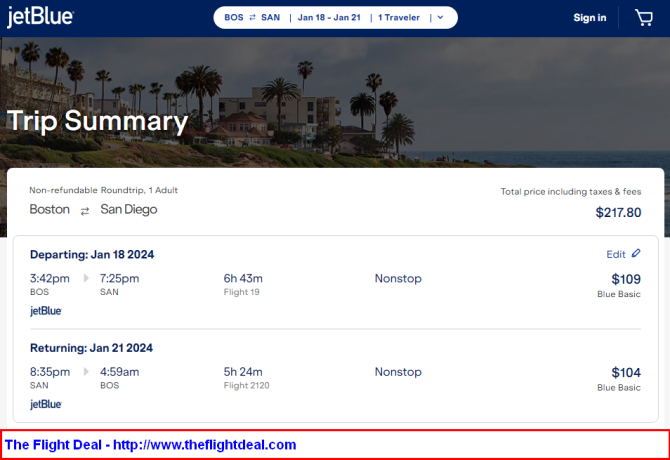Click 'Returning: Jan 21 2024' heading
670x460 pixels.
coord(91,348)
